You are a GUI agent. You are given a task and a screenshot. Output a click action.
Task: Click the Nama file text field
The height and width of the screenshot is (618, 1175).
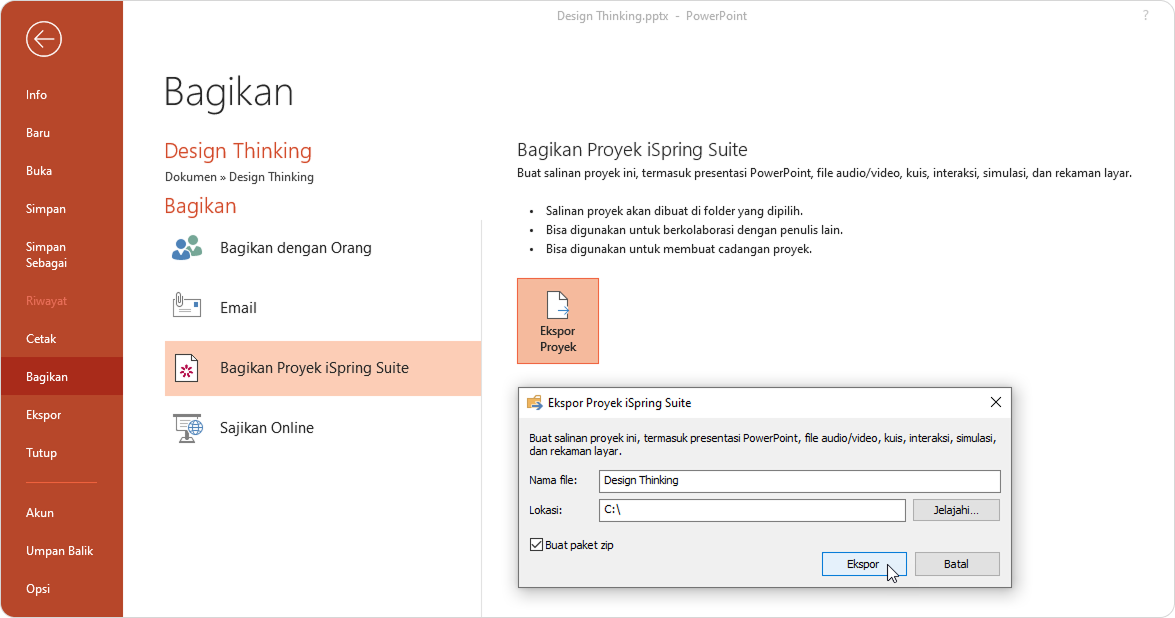pyautogui.click(x=799, y=481)
